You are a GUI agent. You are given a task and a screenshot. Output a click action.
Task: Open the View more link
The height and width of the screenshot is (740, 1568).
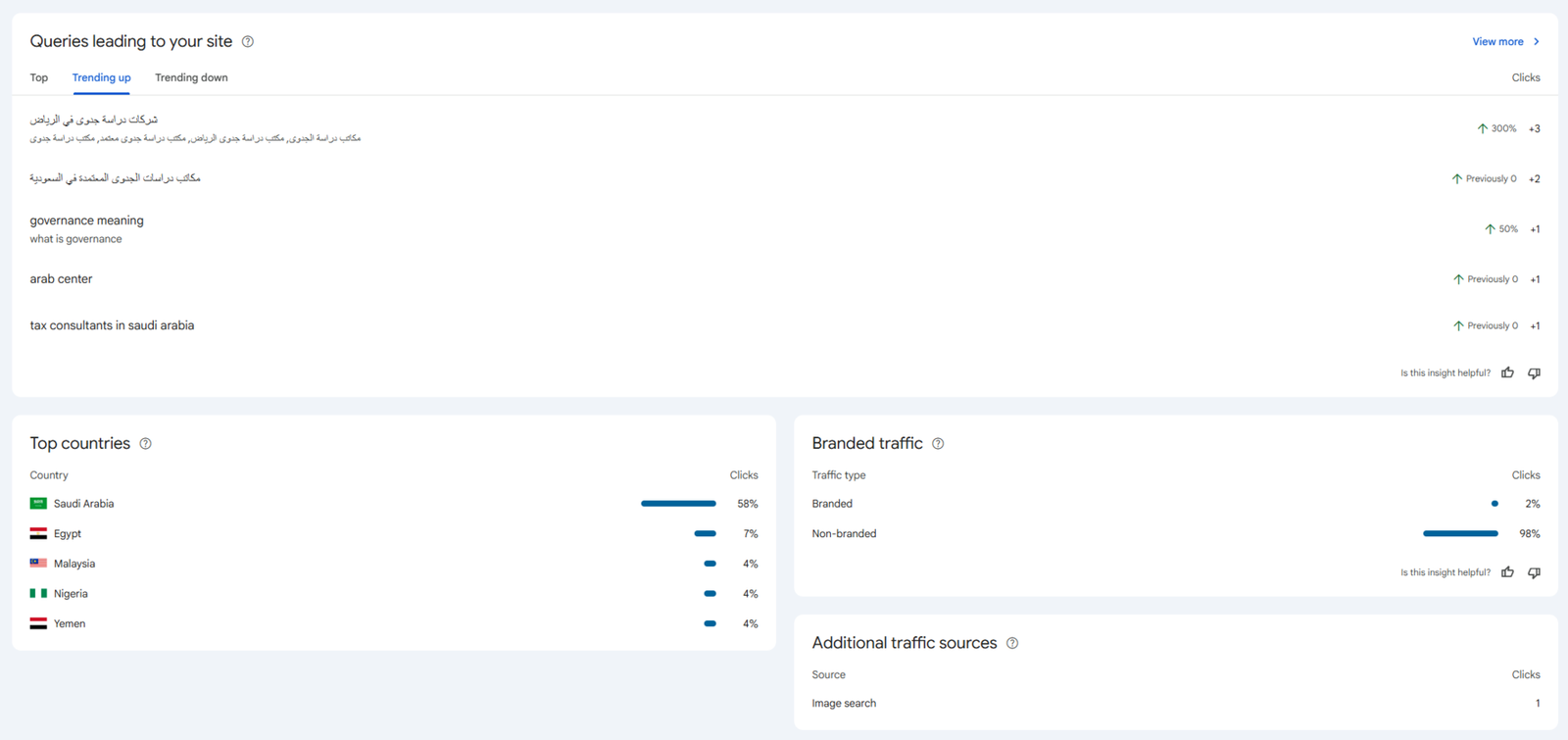[x=1497, y=41]
